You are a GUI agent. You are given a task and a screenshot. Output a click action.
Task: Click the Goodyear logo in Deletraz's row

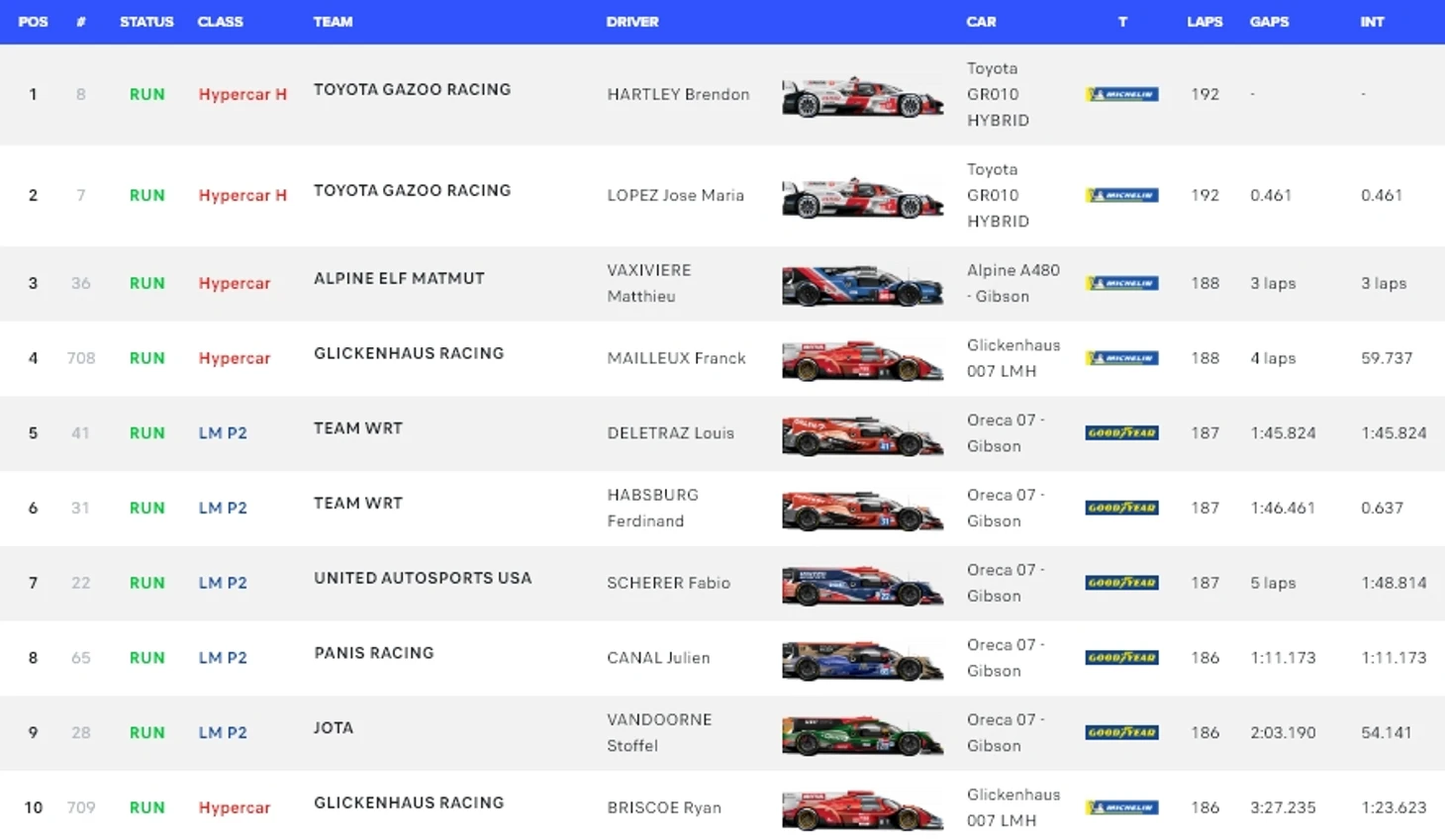tap(1121, 432)
